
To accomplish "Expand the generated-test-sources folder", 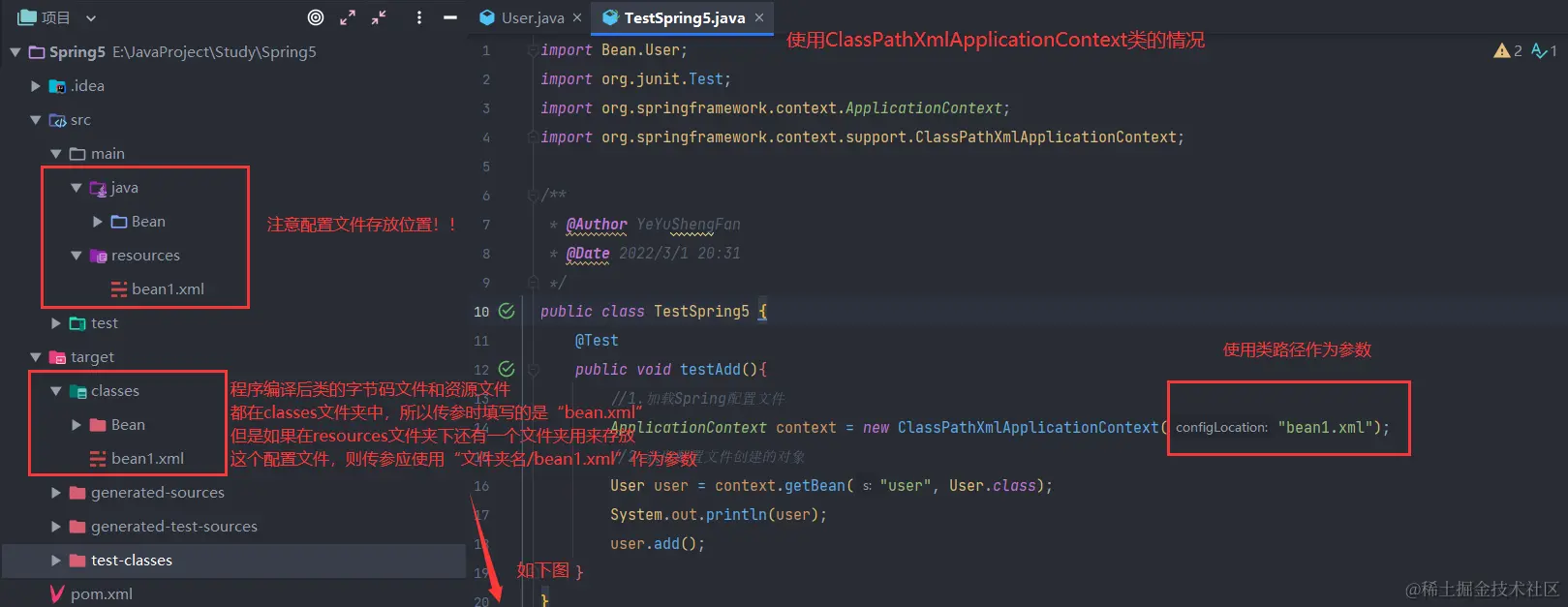I will point(56,527).
